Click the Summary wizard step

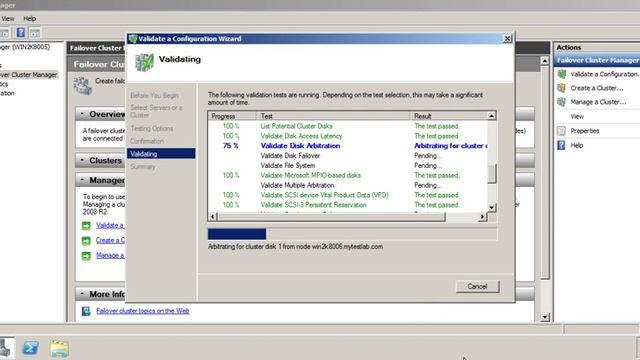click(143, 167)
